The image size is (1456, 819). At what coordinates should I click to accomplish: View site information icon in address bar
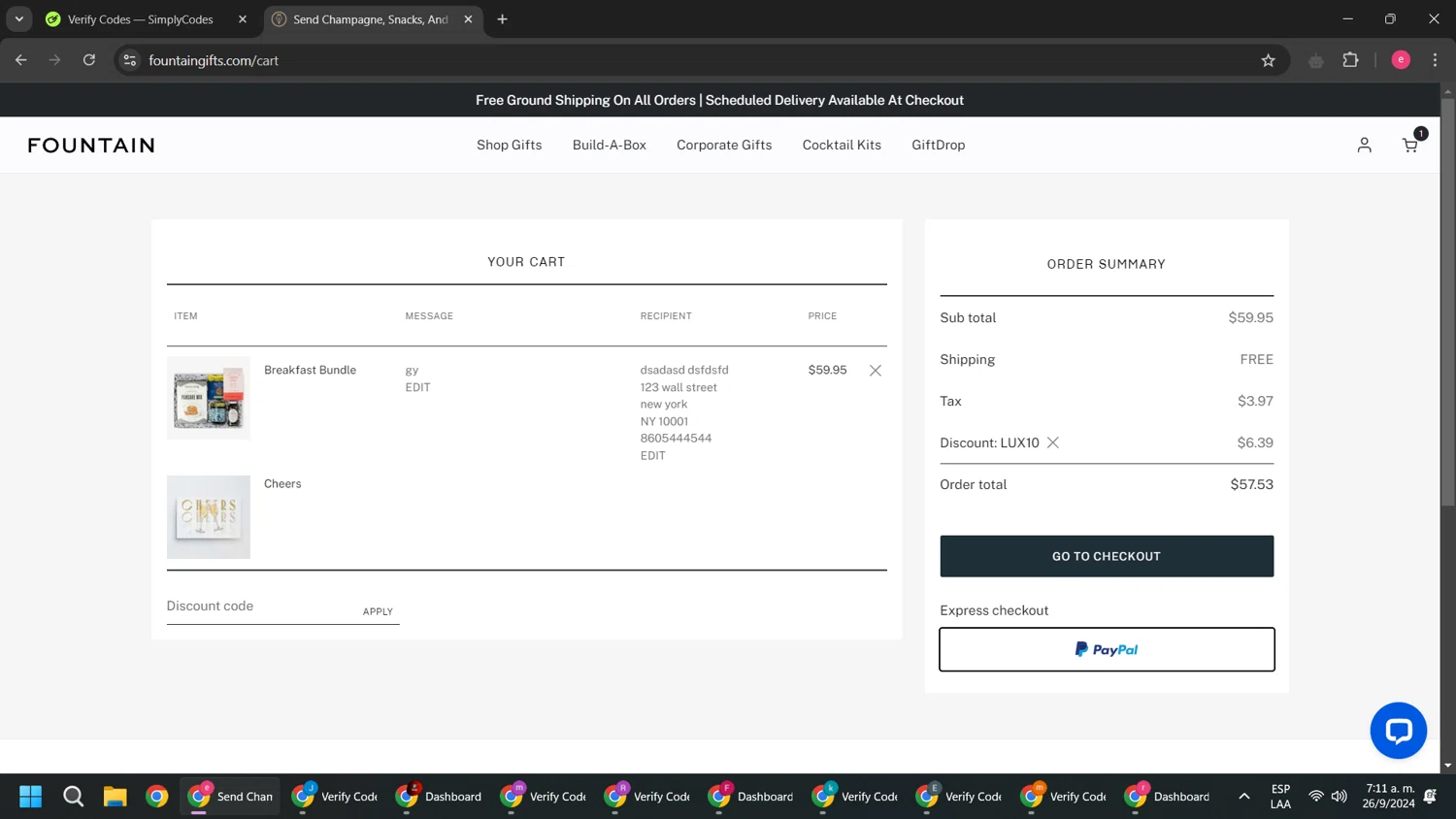coord(129,60)
